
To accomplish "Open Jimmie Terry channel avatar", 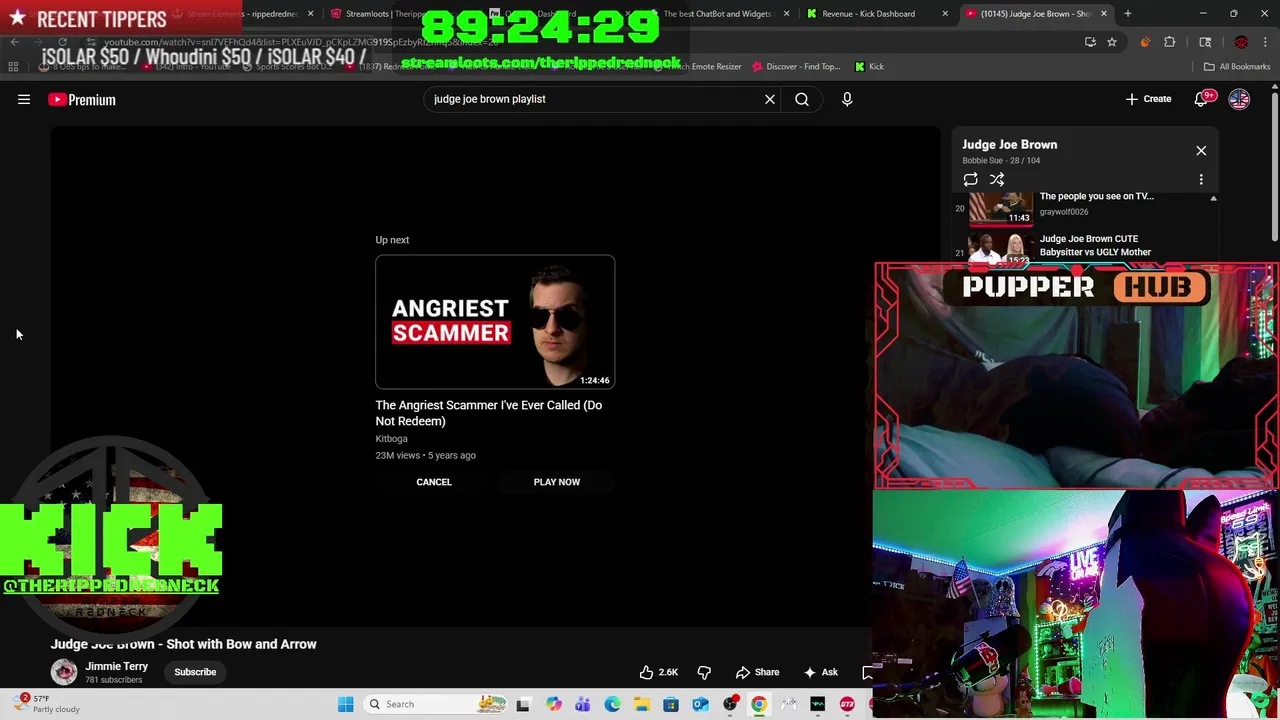I will tap(64, 672).
